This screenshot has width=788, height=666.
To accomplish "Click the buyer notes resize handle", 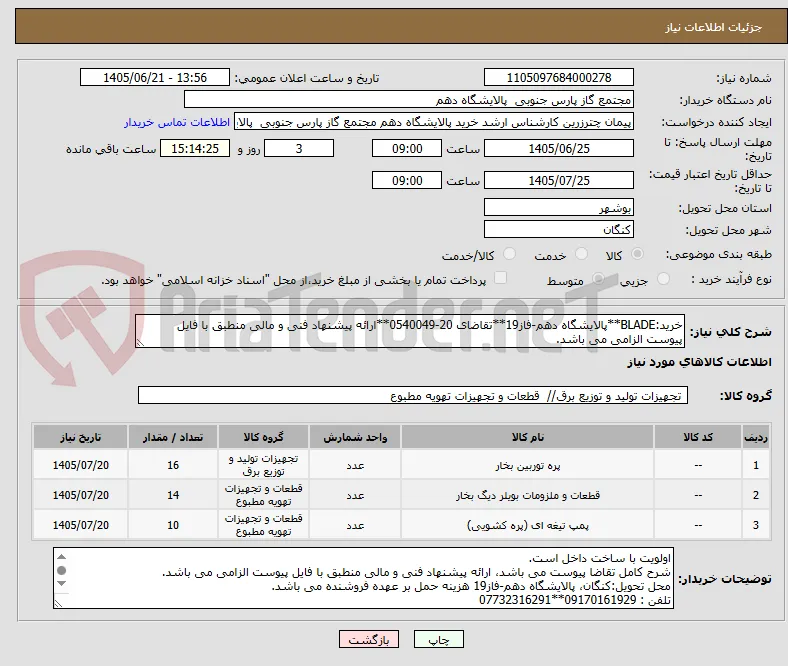I will coord(59,603).
